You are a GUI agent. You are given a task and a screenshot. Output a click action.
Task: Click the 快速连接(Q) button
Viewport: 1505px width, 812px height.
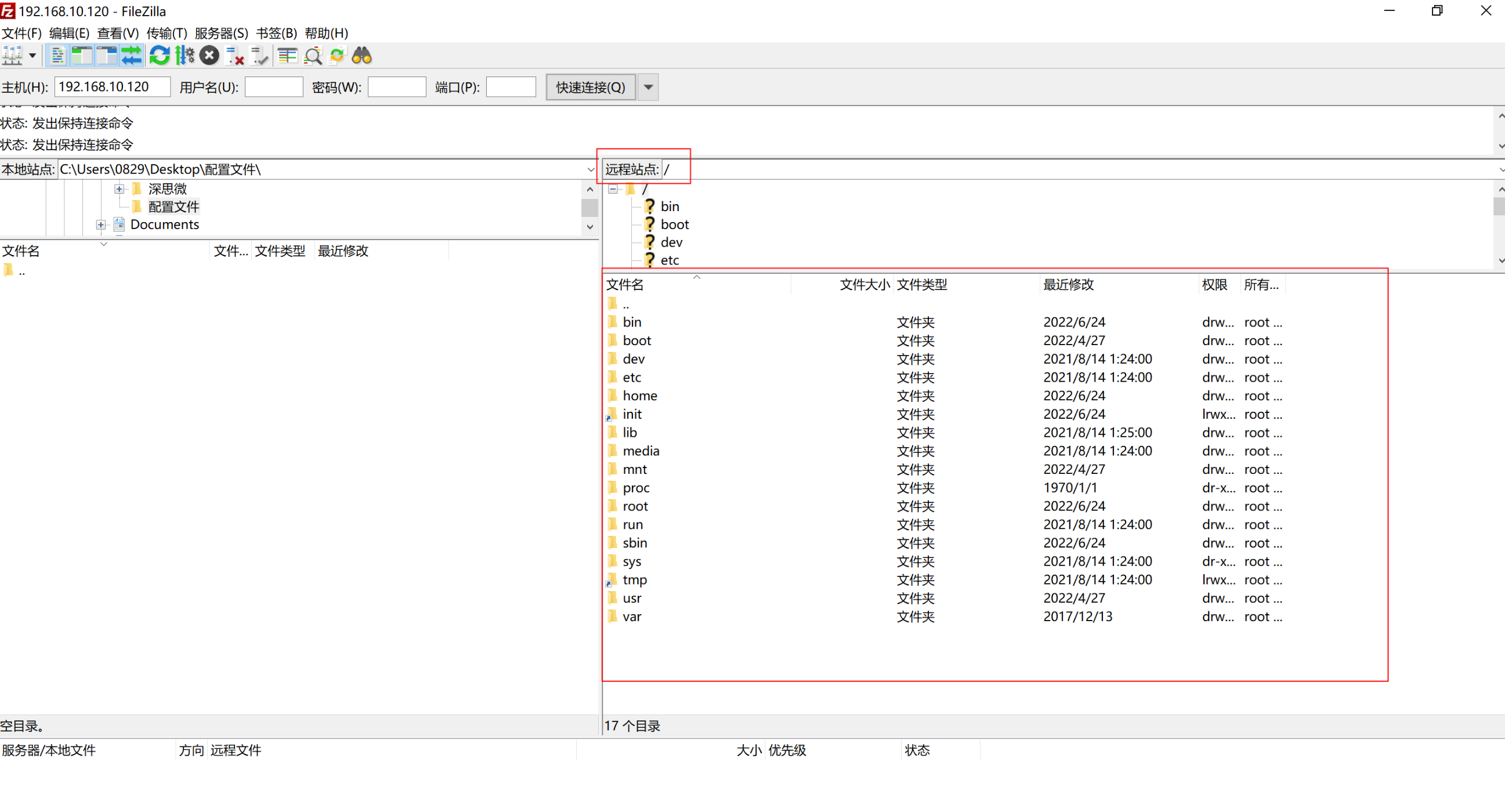coord(590,87)
